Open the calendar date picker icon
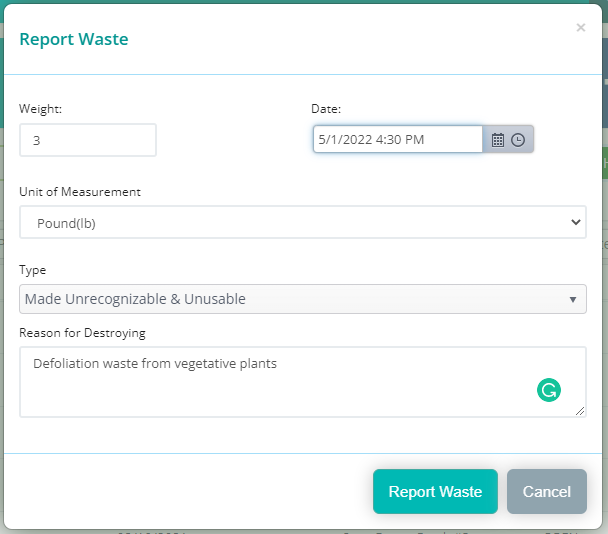Screen dimensions: 608x534 (x=498, y=140)
